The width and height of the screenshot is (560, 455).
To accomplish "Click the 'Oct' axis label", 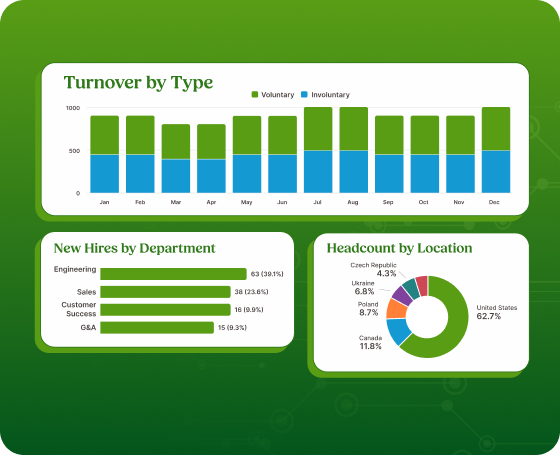I will click(424, 202).
